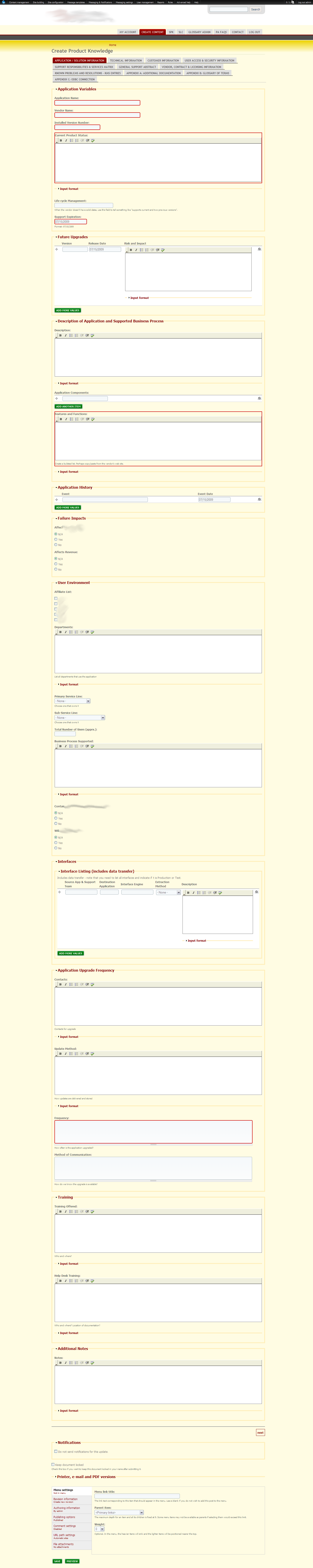
Task: Select N/A for Affects Revenue
Action: [56, 559]
